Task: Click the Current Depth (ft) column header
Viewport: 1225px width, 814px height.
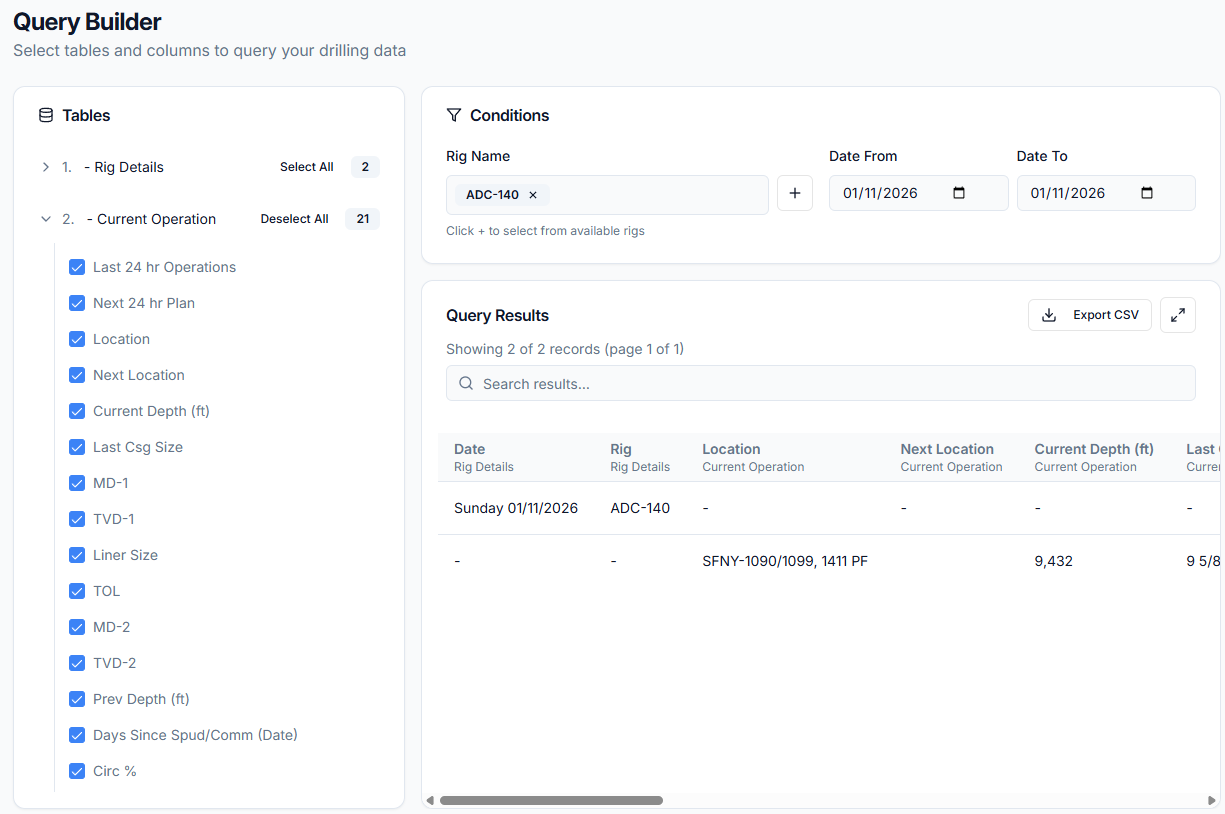Action: tap(1093, 449)
